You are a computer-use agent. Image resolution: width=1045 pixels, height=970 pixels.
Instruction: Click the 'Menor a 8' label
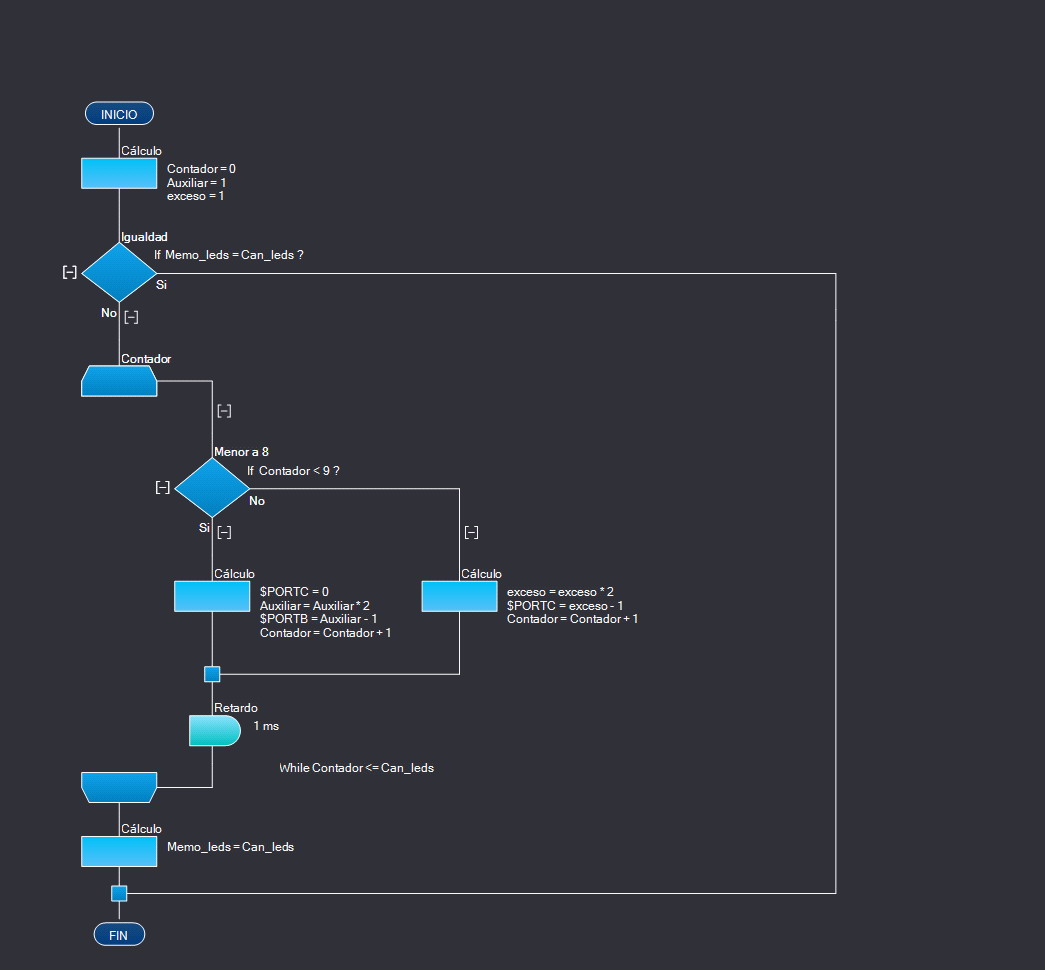(241, 452)
